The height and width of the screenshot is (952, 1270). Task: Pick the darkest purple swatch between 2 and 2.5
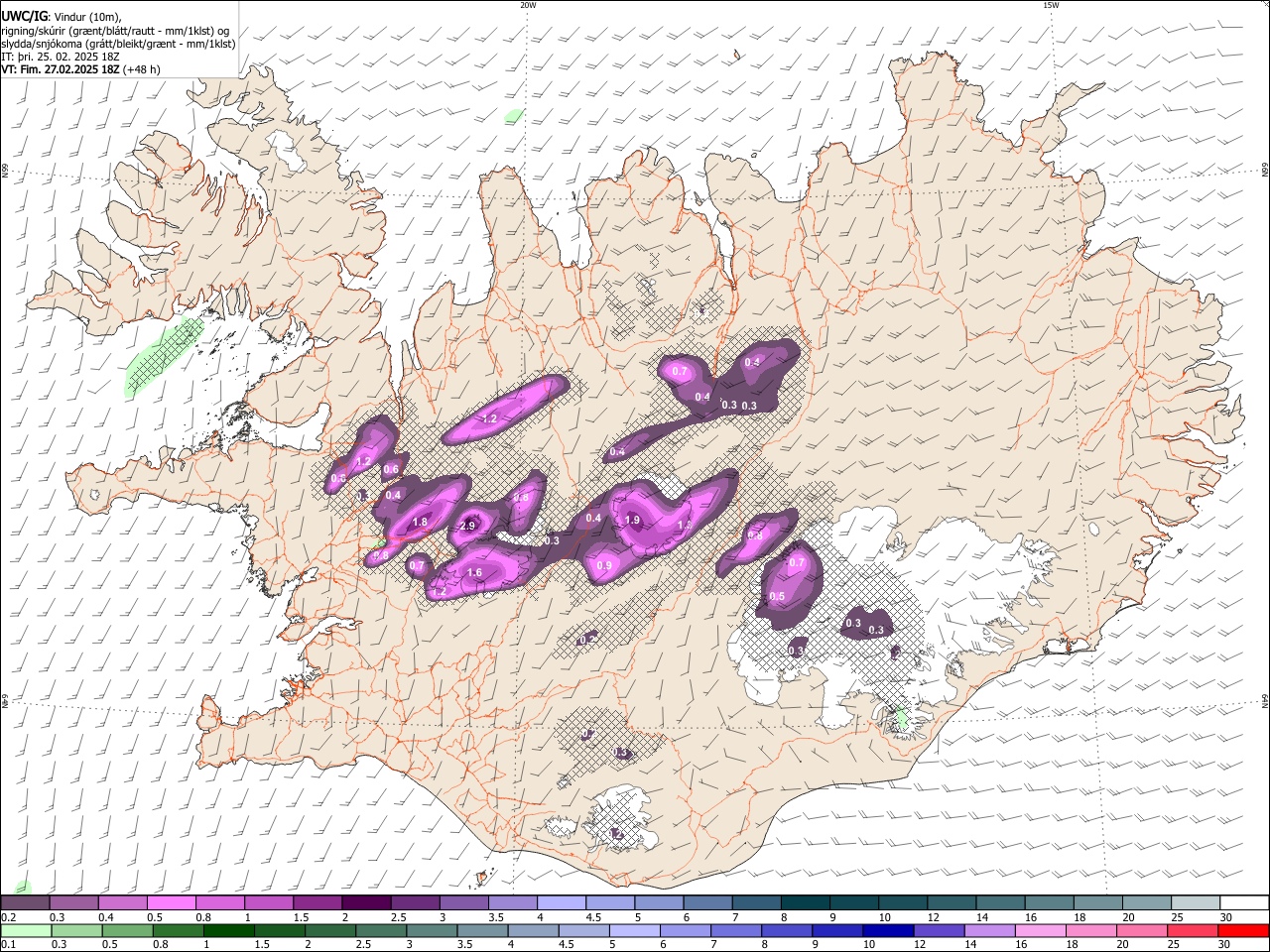366,903
